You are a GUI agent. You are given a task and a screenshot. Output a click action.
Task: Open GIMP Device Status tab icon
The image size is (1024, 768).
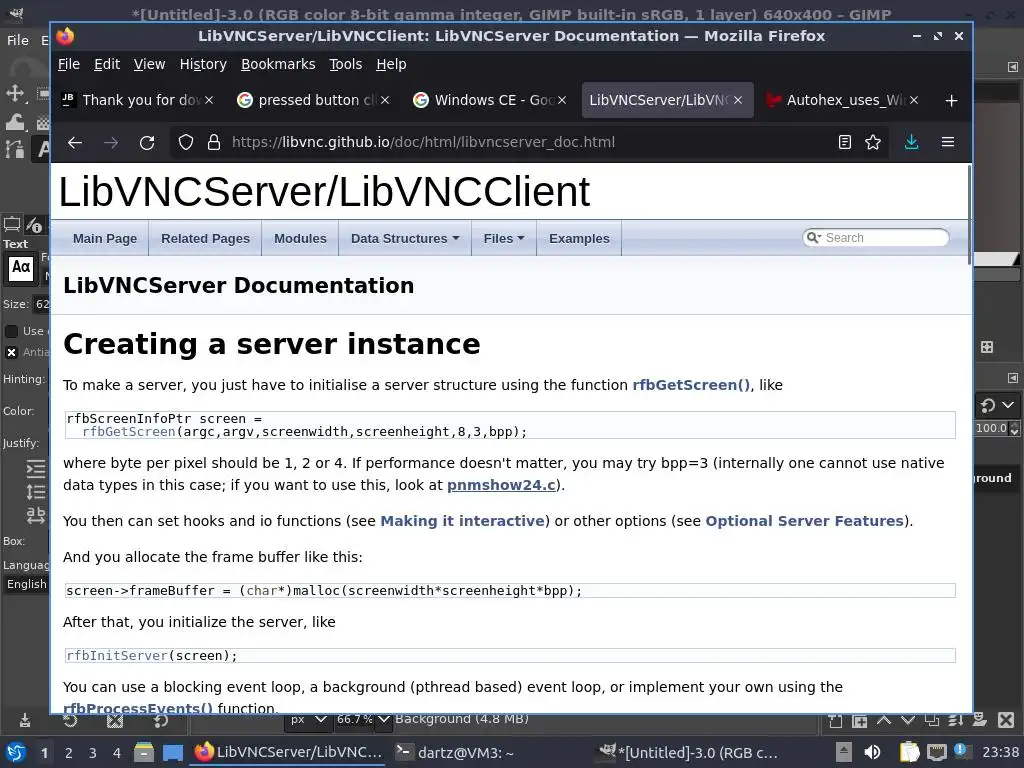point(34,225)
